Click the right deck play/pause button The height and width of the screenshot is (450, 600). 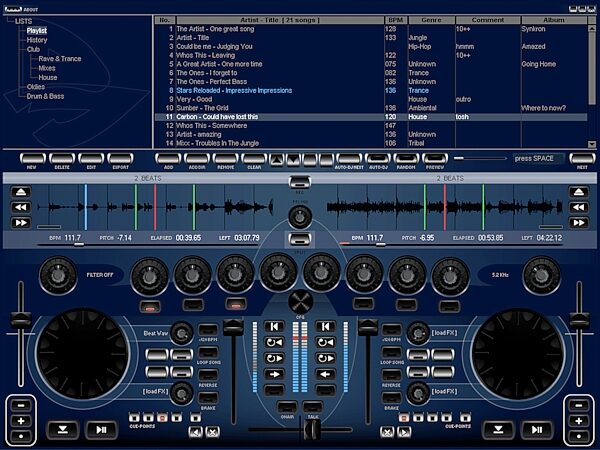click(537, 430)
